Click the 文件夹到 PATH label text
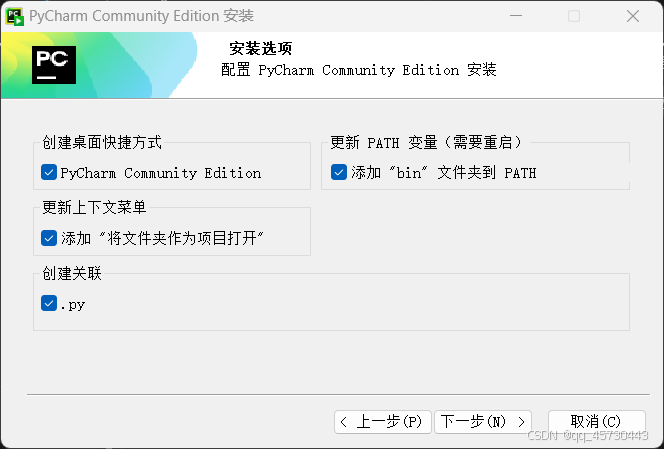This screenshot has width=664, height=449. coord(487,173)
